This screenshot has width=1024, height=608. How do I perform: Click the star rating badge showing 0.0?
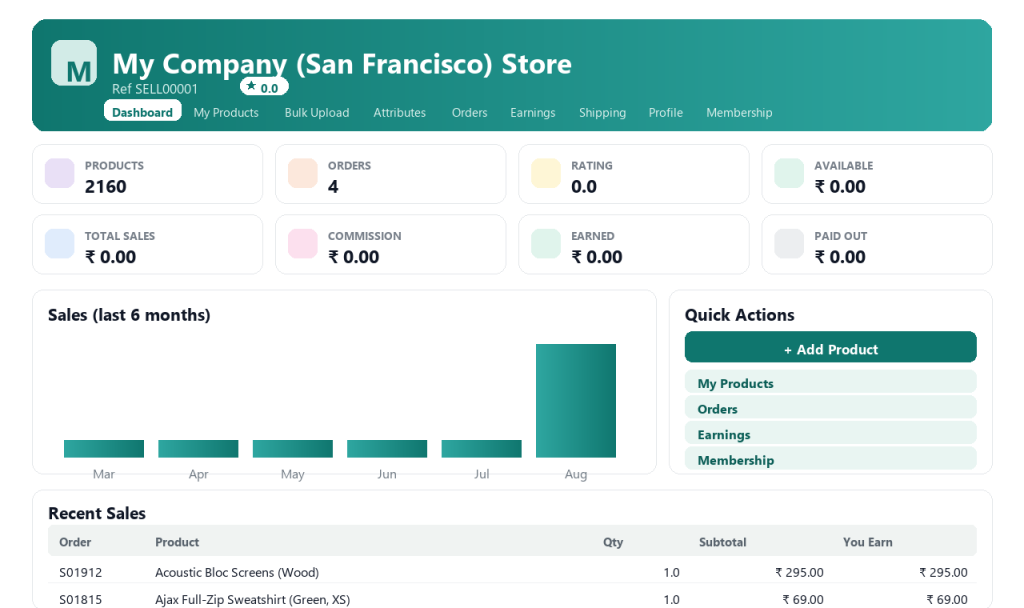264,87
